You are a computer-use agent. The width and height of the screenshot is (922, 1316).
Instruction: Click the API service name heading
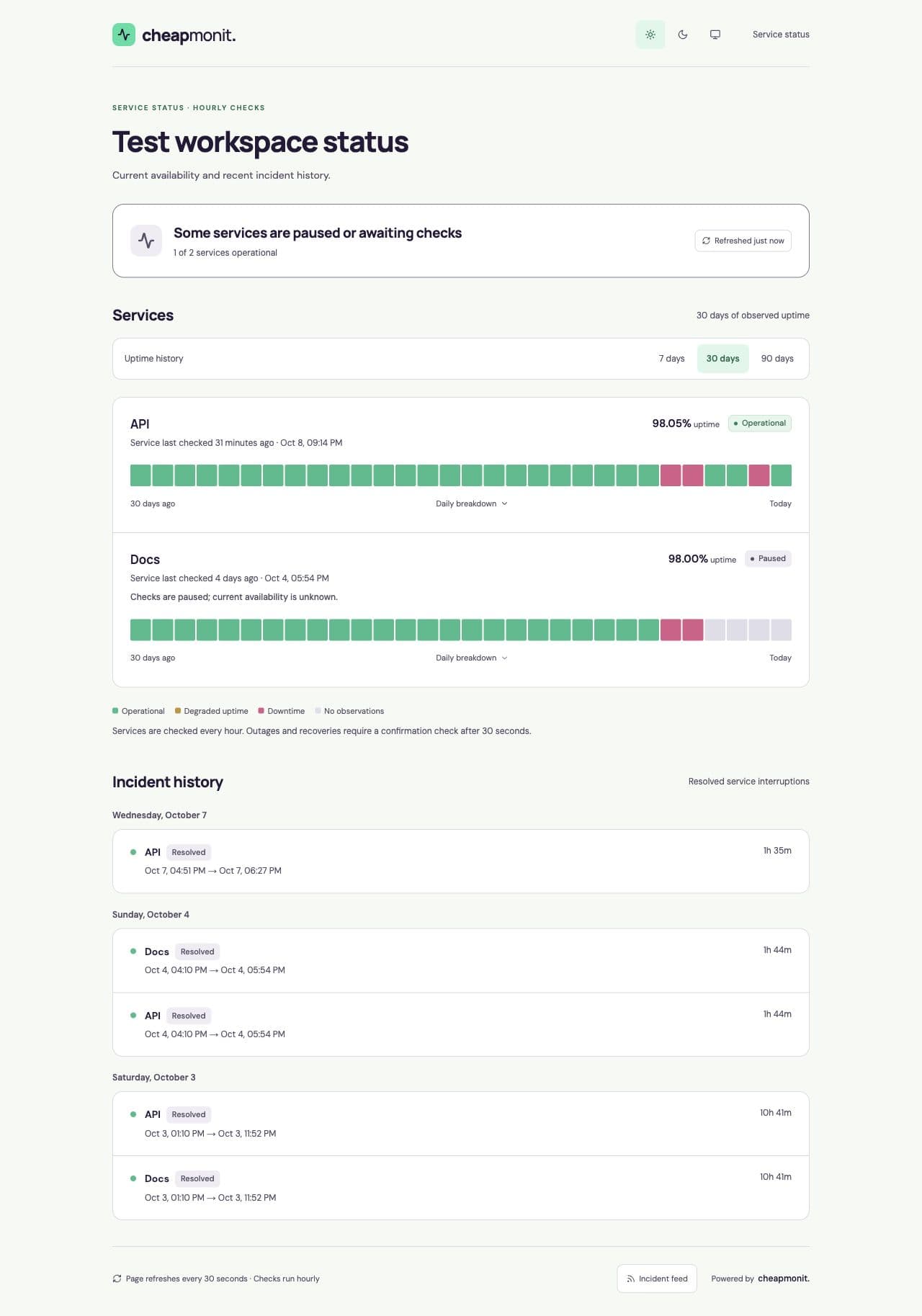tap(140, 424)
